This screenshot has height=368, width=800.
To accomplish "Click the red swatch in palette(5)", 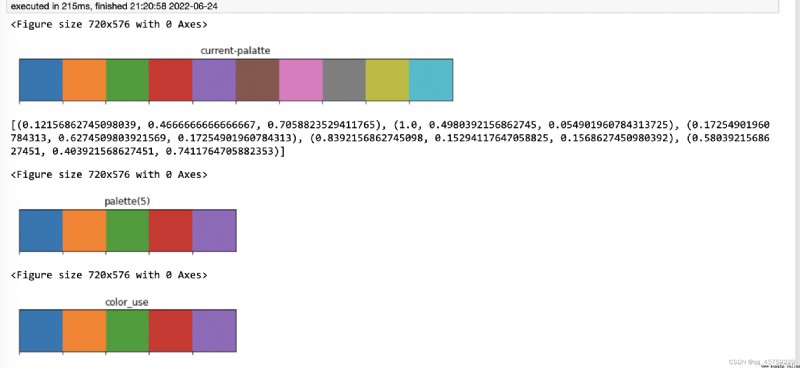I will coord(171,230).
